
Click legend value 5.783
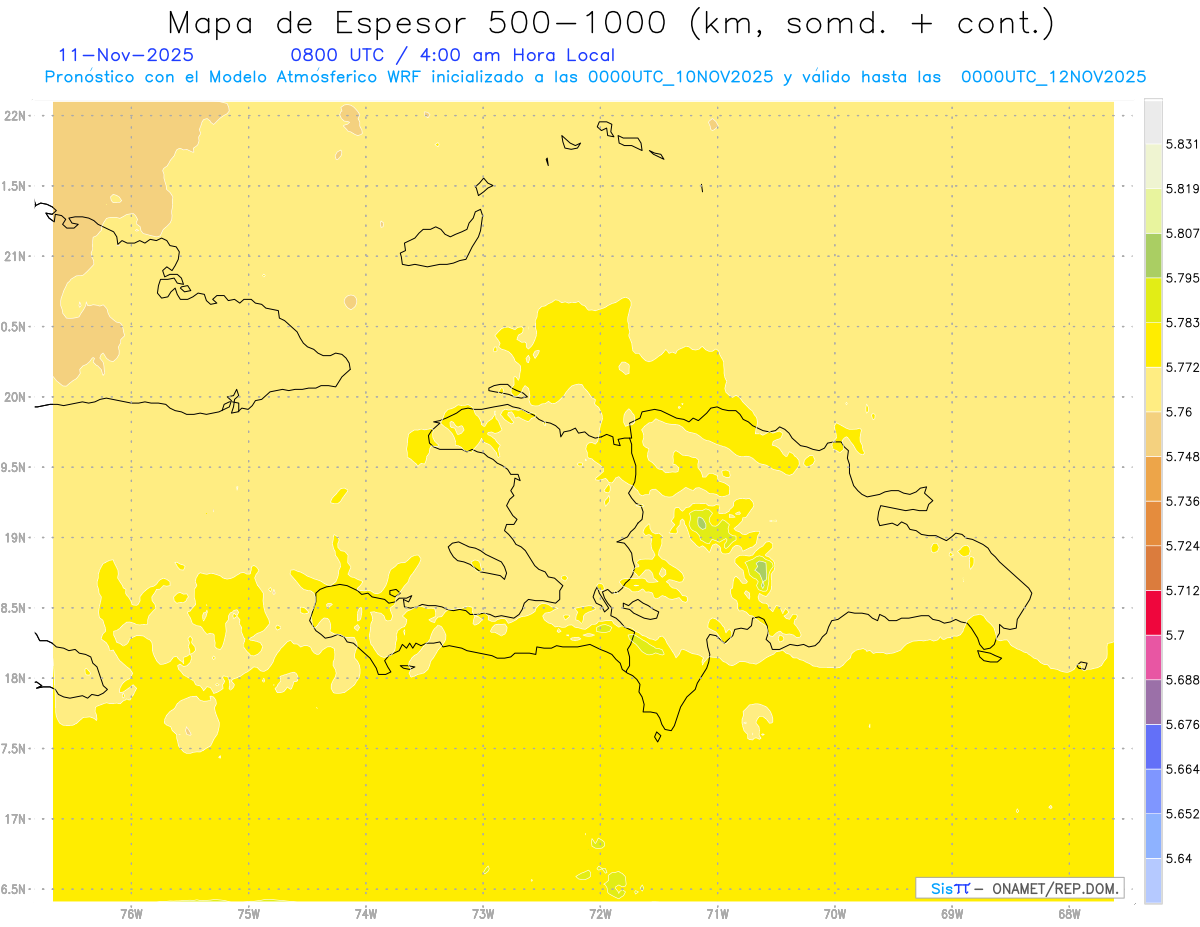[x=1182, y=323]
